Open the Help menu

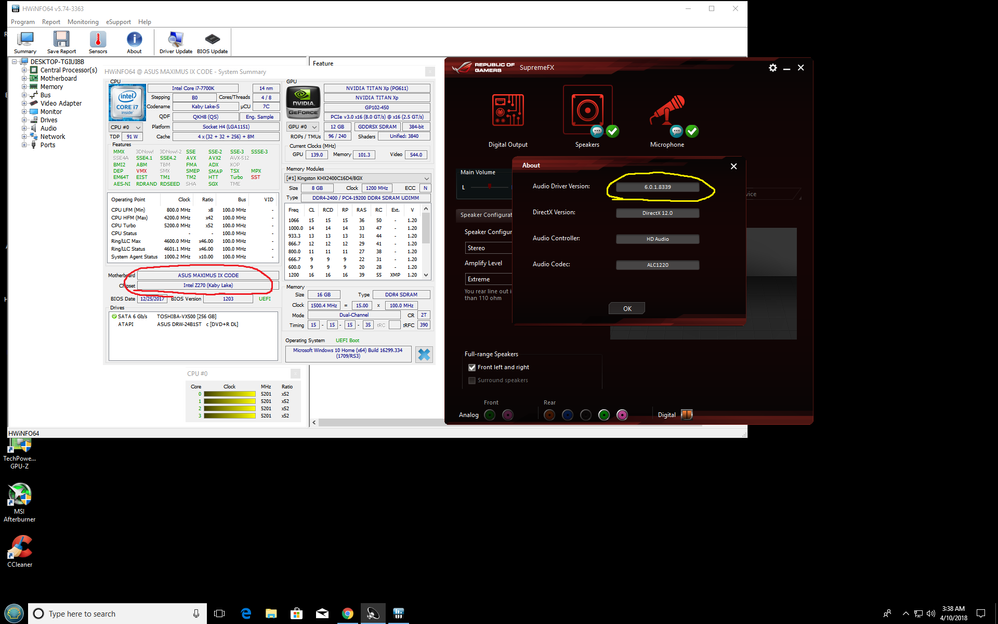pyautogui.click(x=144, y=22)
